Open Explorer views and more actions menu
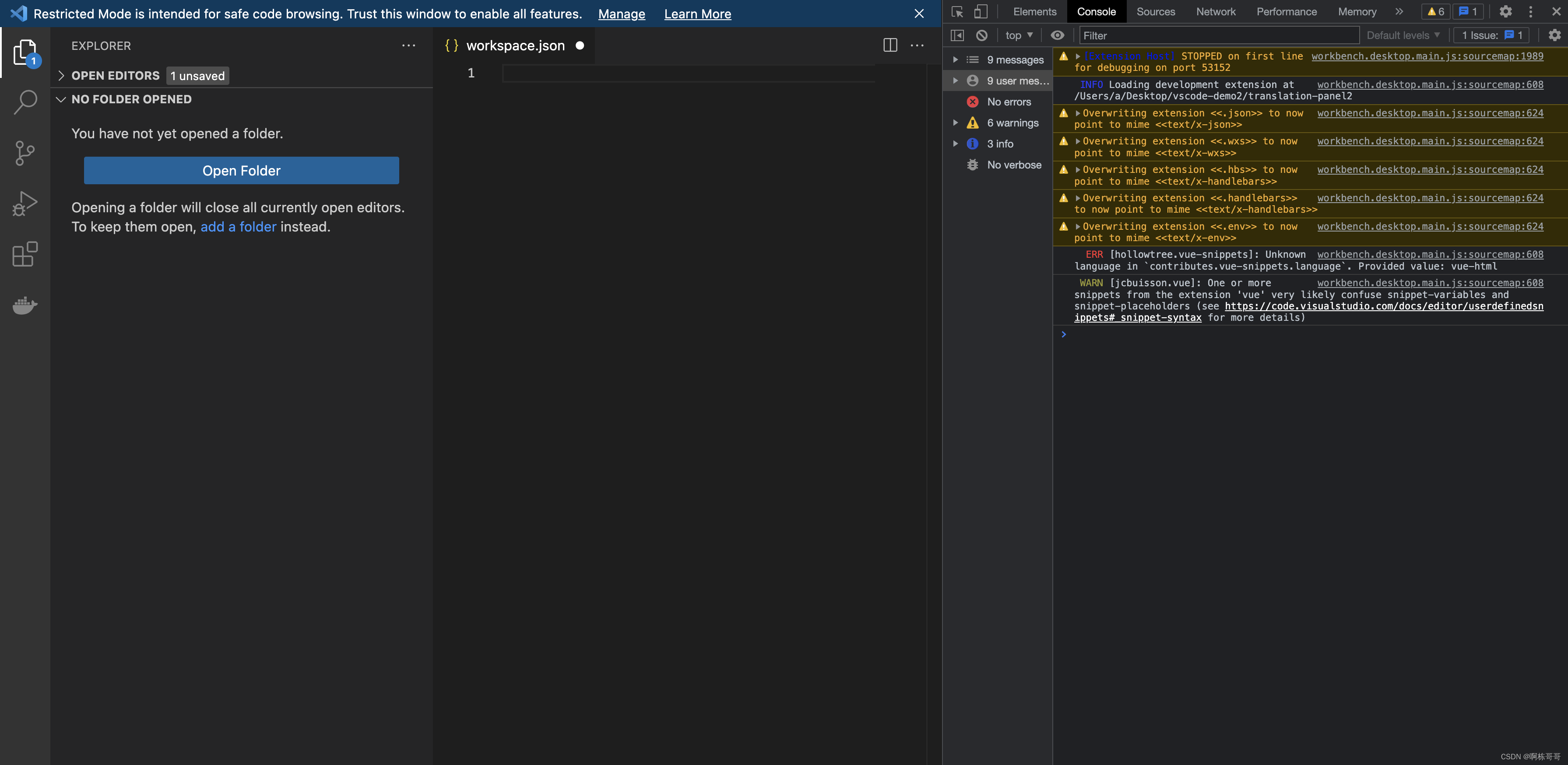The width and height of the screenshot is (1568, 765). click(408, 46)
